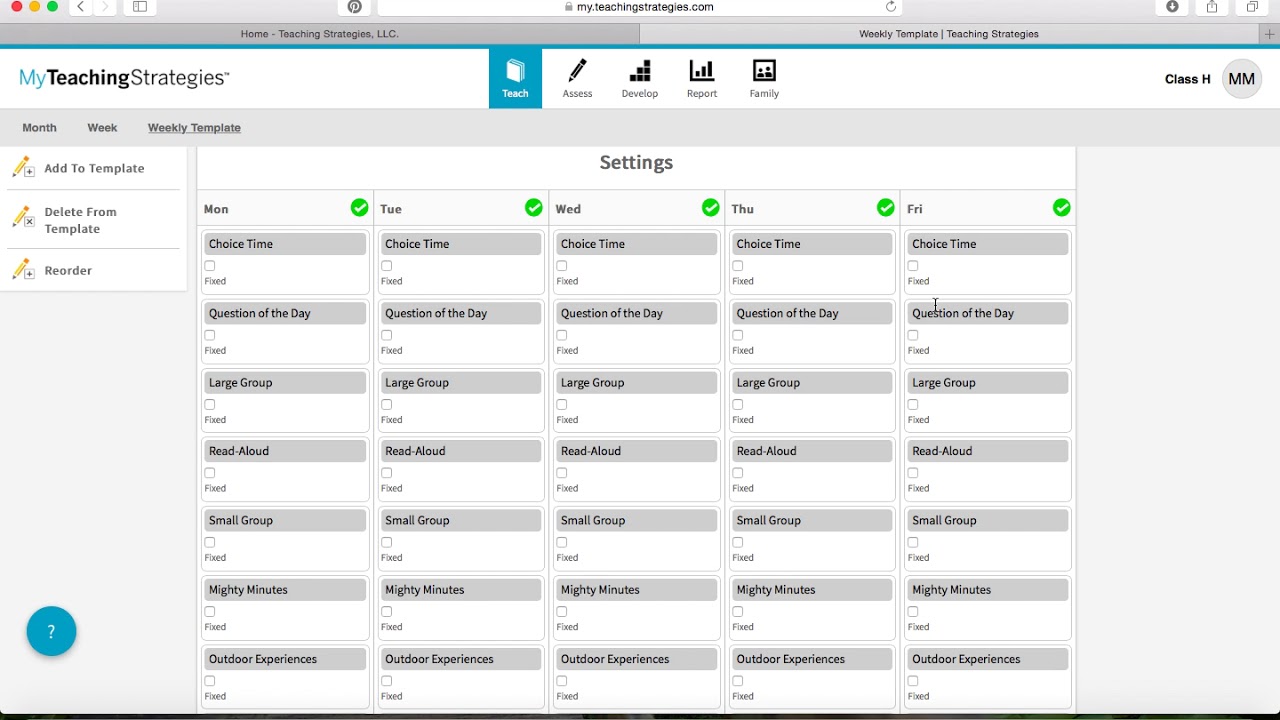Click the Add To Template link

(94, 168)
